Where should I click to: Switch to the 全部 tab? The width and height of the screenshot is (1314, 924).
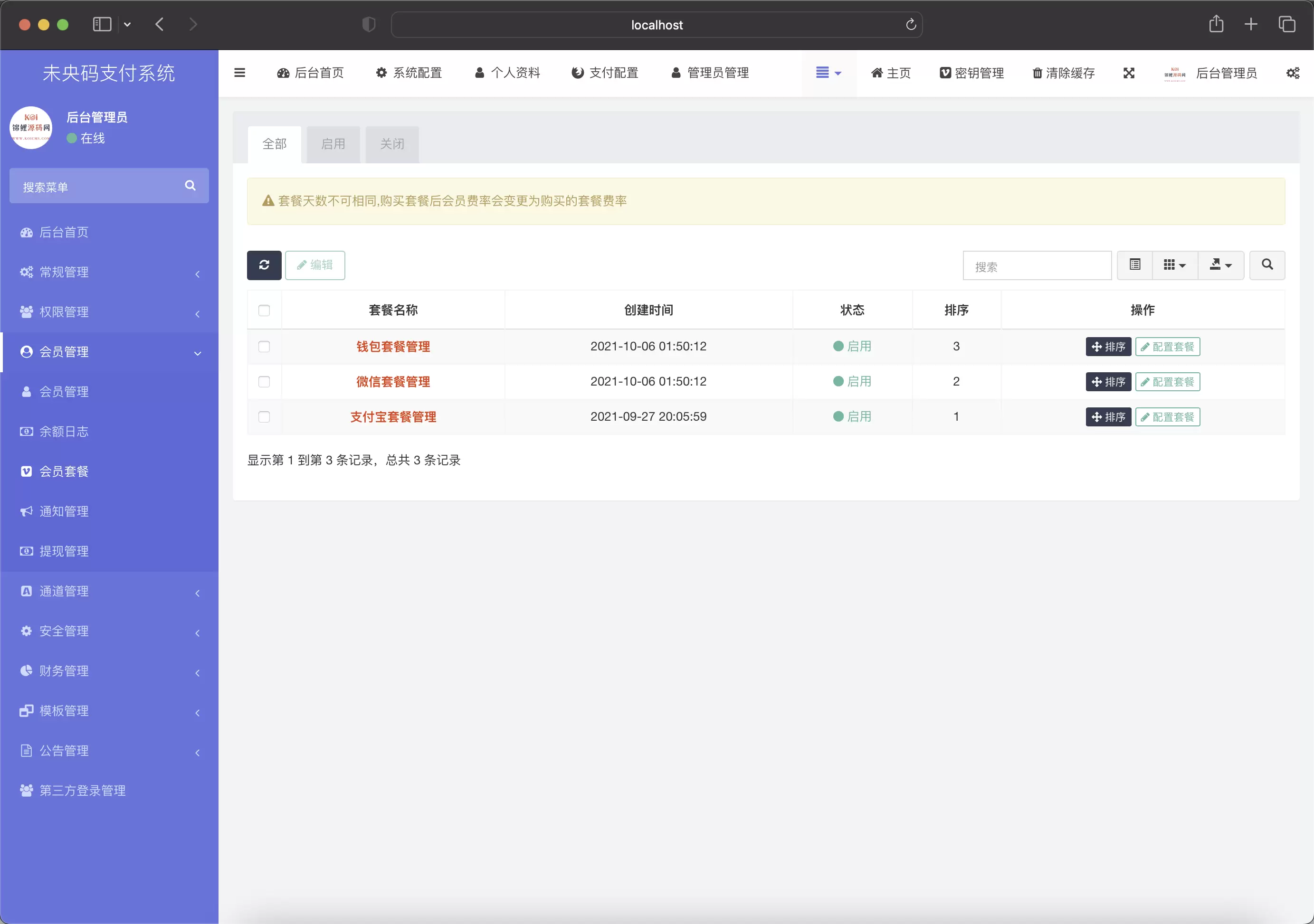click(274, 144)
